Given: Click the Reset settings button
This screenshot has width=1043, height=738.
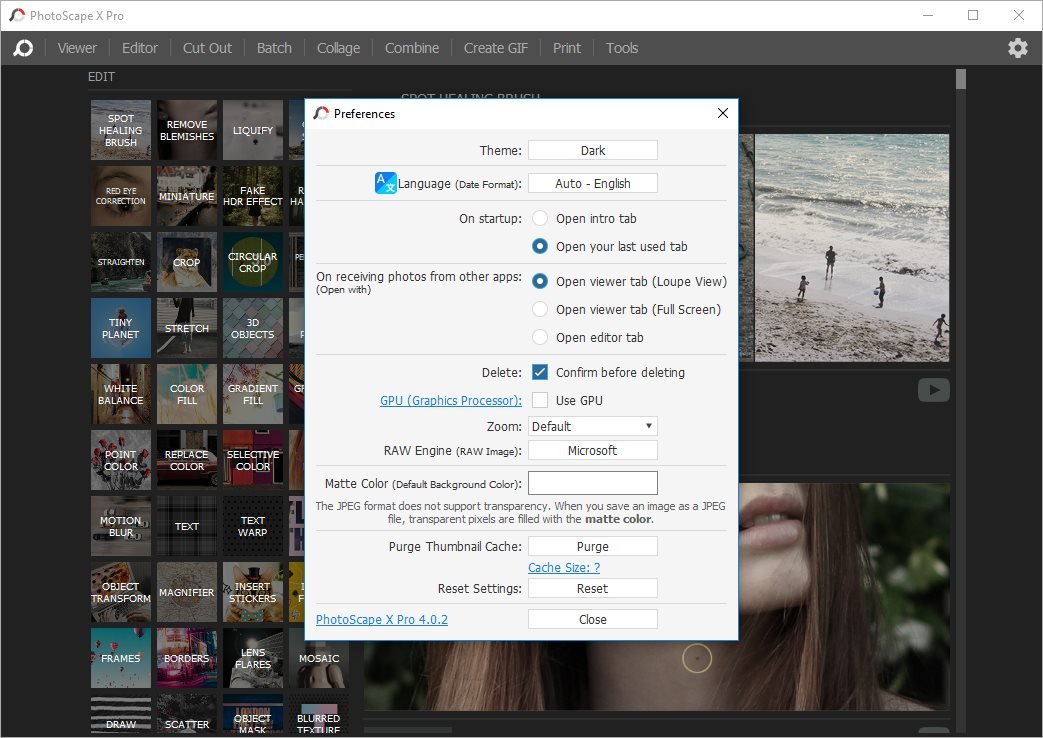Looking at the screenshot, I should coord(593,588).
